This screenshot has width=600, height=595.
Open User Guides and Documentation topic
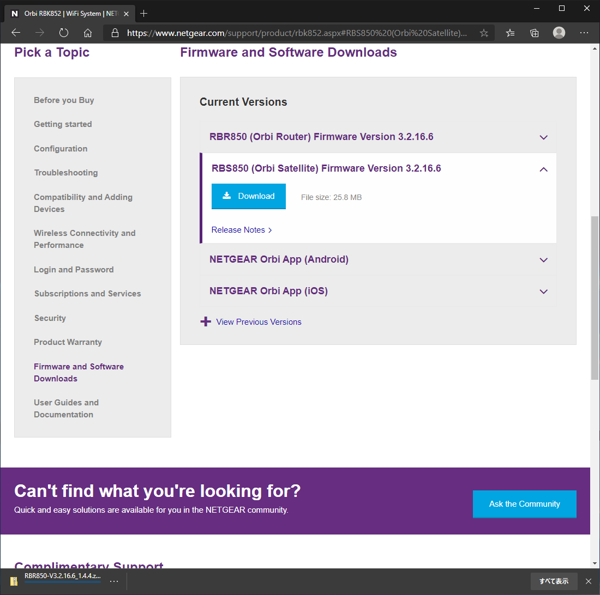[66, 408]
